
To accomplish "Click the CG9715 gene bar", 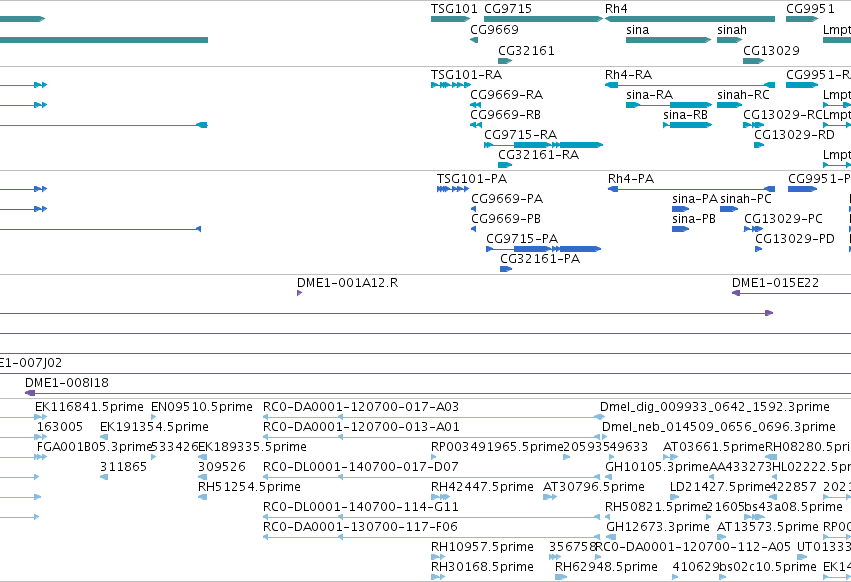I will (543, 19).
